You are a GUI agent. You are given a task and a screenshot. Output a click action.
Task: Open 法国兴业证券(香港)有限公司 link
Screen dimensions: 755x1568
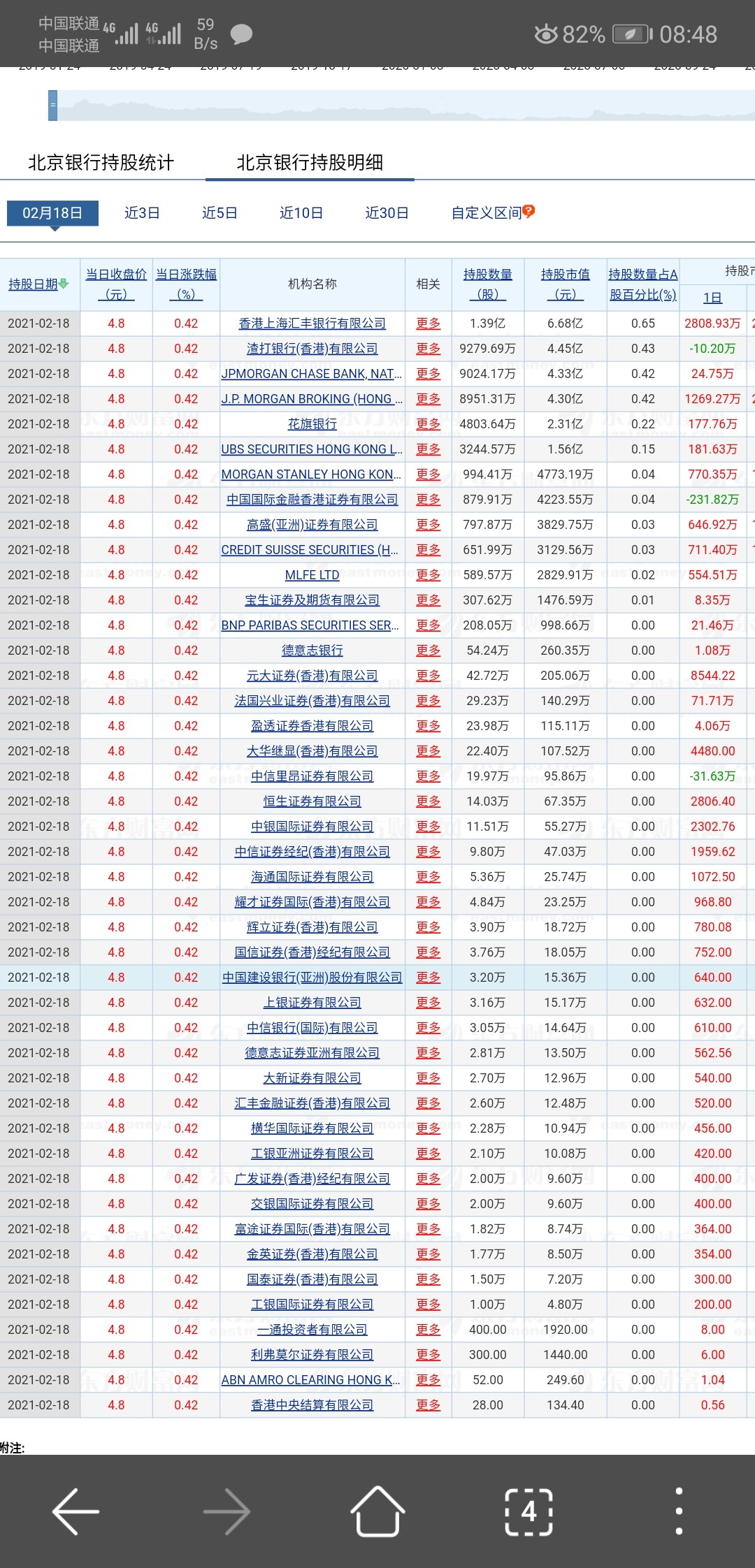click(312, 701)
